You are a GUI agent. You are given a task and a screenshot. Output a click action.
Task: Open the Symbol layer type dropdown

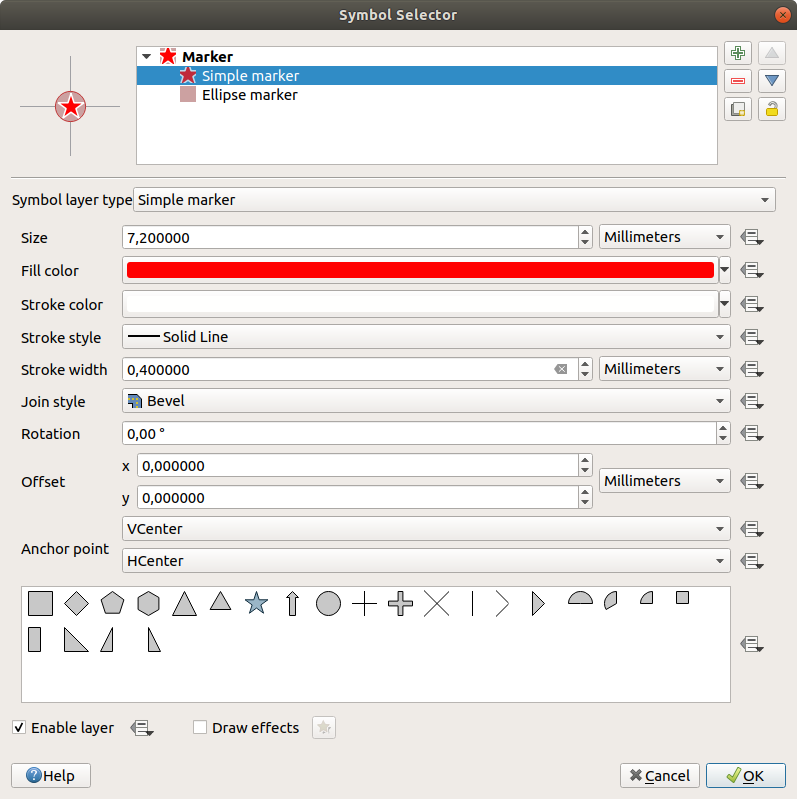tap(454, 200)
